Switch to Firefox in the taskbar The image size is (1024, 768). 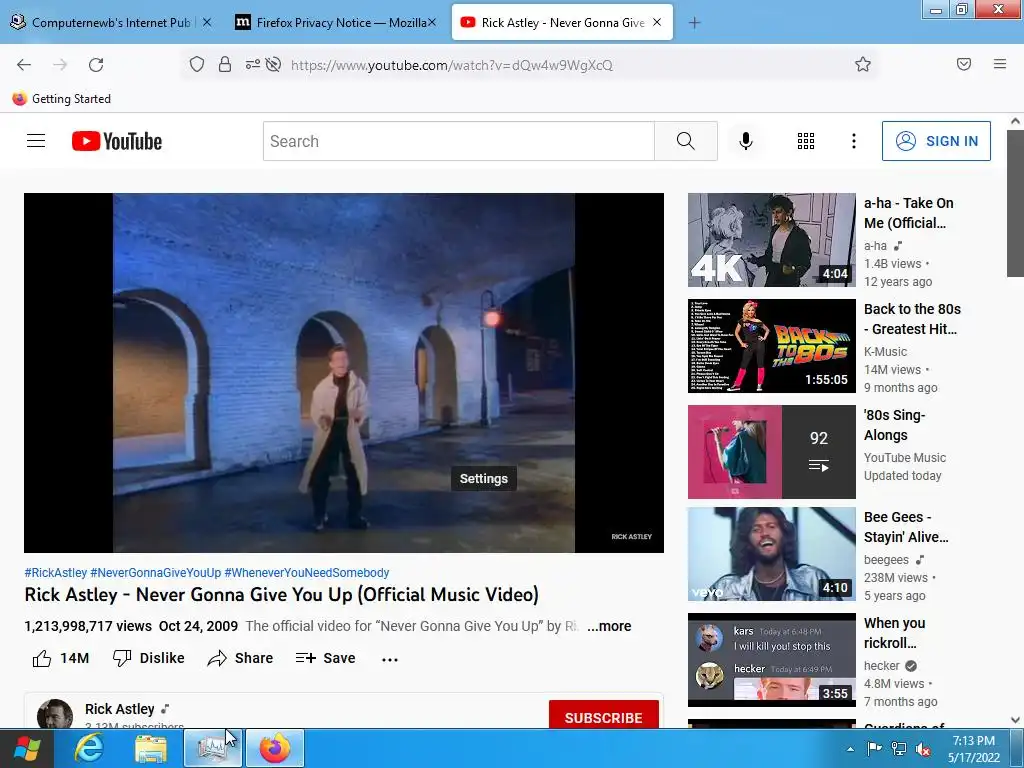pyautogui.click(x=275, y=748)
